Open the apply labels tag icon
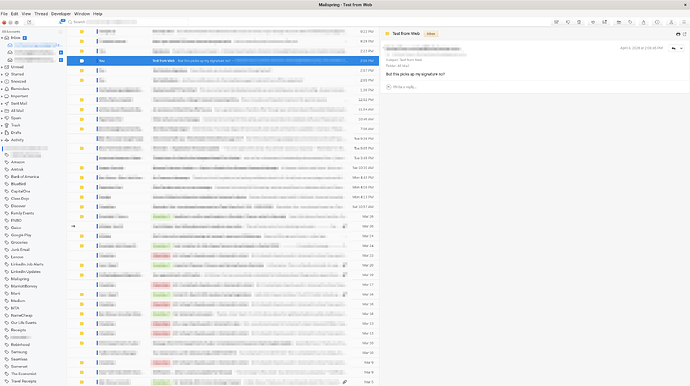Screen dimensions: 690x386 (630, 22)
